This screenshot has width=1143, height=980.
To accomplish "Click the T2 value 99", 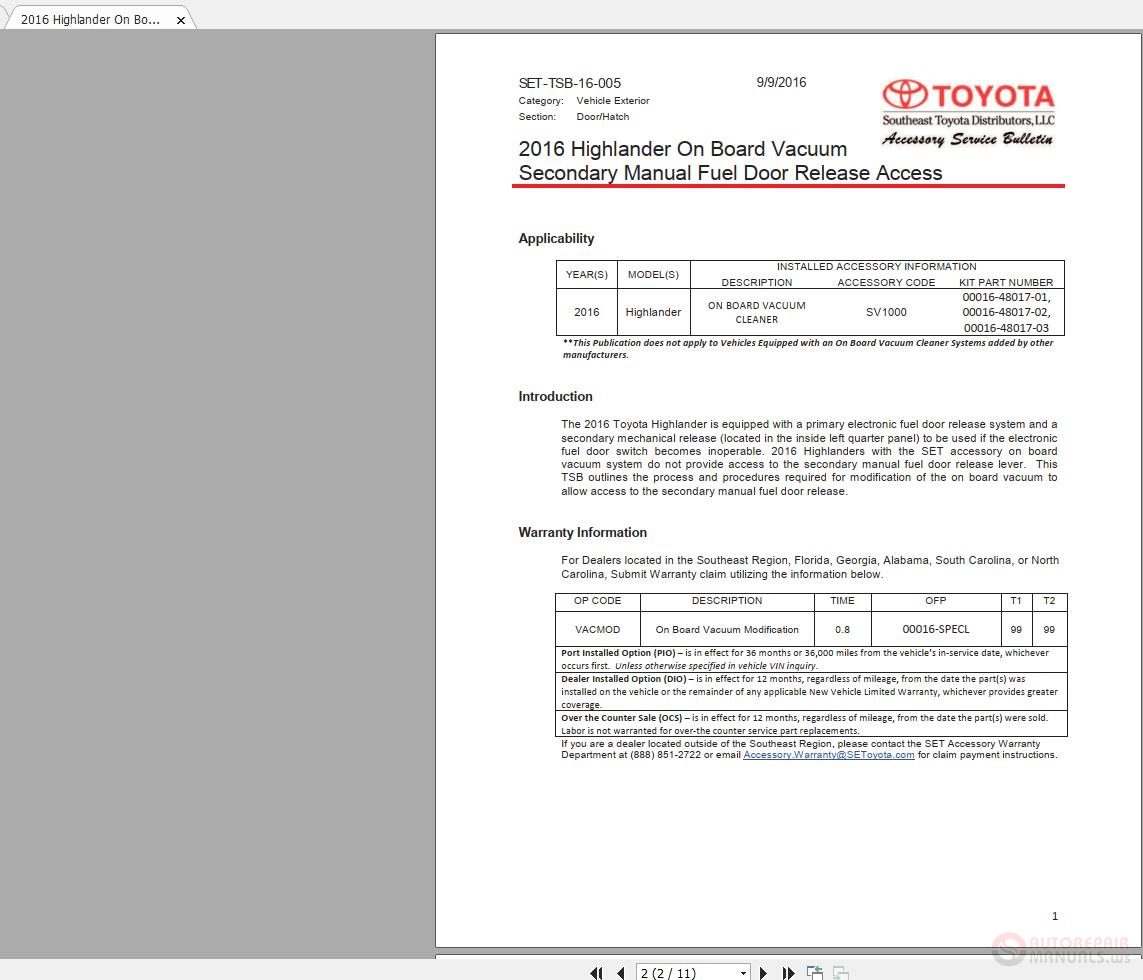I will pyautogui.click(x=1049, y=629).
